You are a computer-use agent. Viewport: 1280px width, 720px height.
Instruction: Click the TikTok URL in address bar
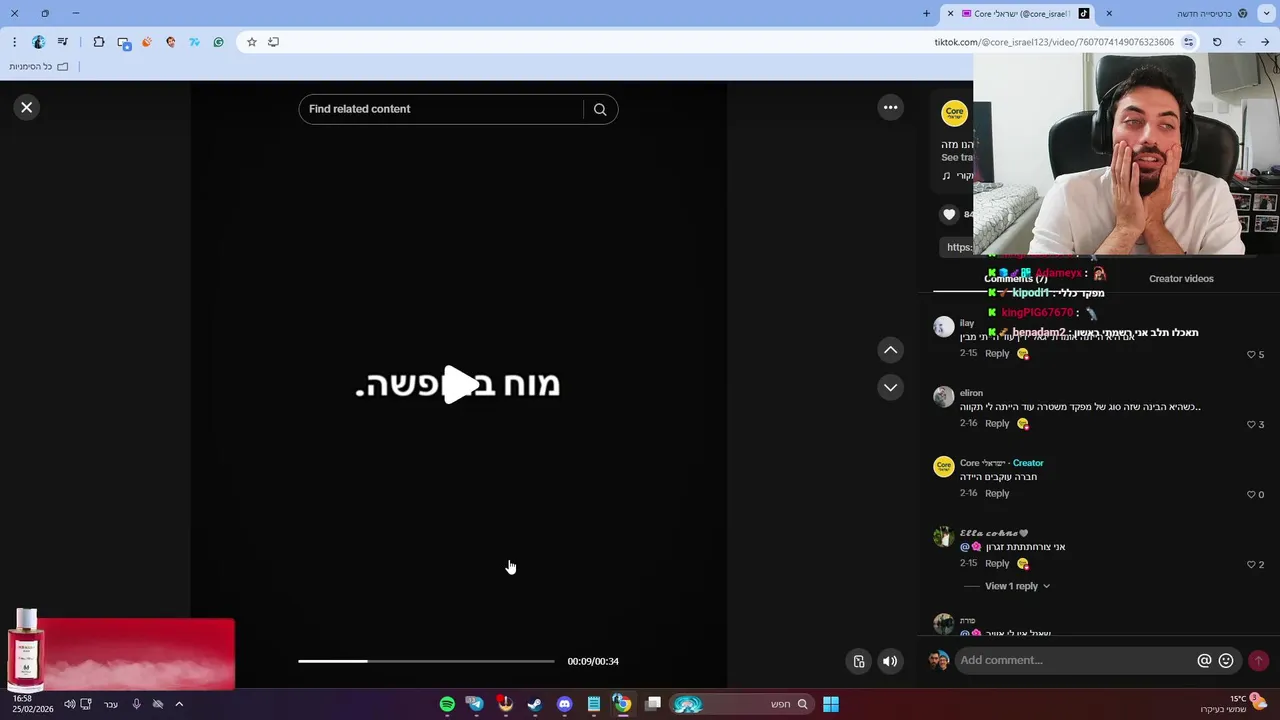coord(1054,42)
